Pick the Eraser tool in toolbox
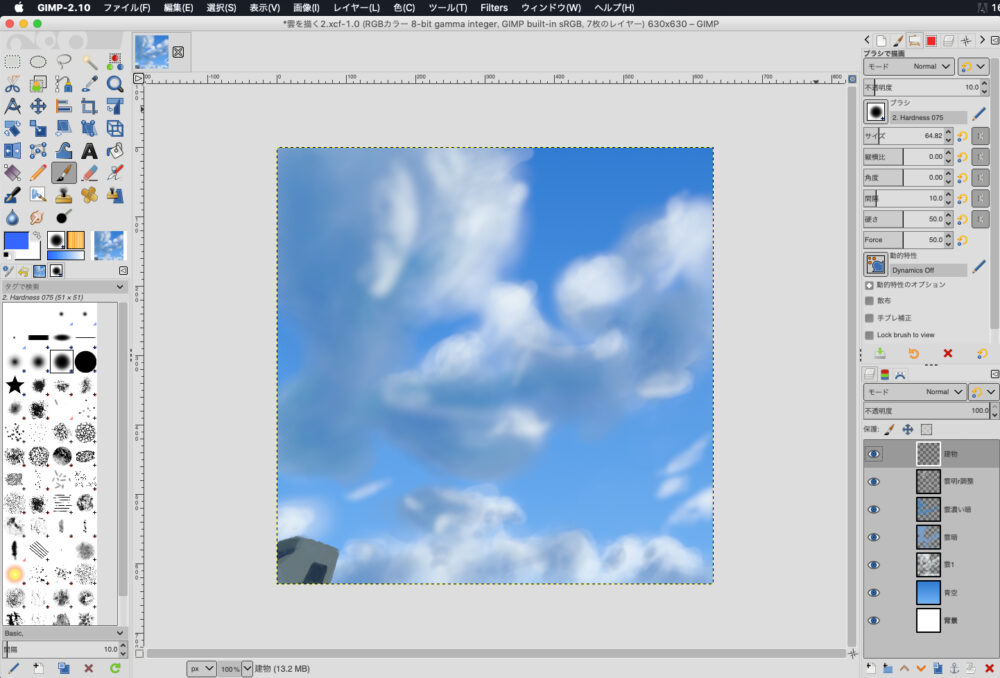Screen dimensions: 1000x678 click(x=89, y=173)
